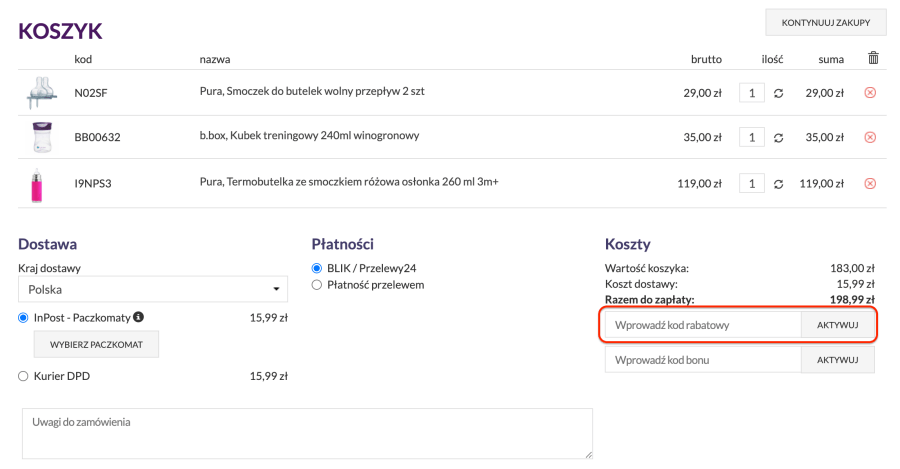900x469 pixels.
Task: Refresh quantity for b.box Kubek row
Action: click(779, 137)
